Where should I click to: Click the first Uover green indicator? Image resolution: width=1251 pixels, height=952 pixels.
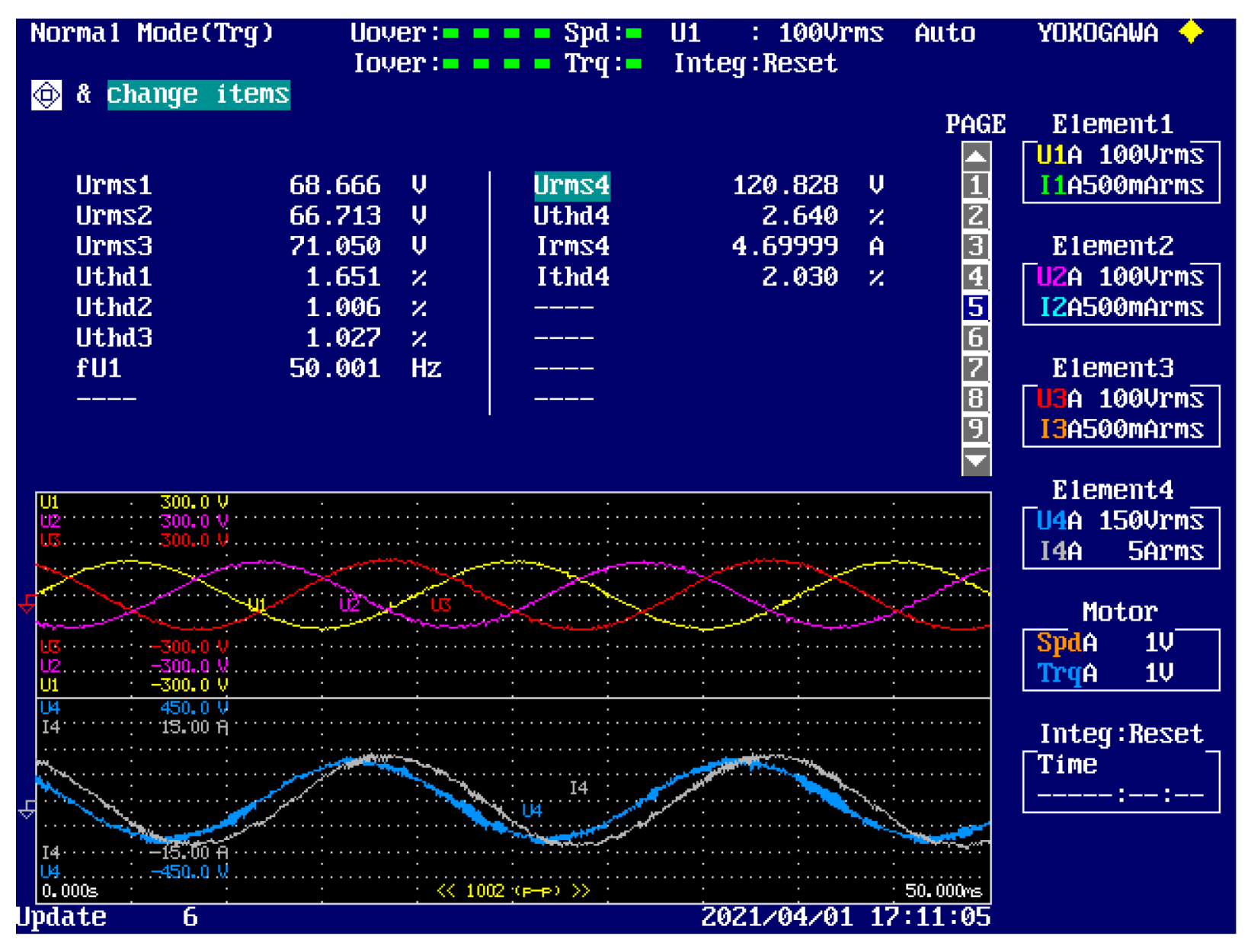point(451,34)
